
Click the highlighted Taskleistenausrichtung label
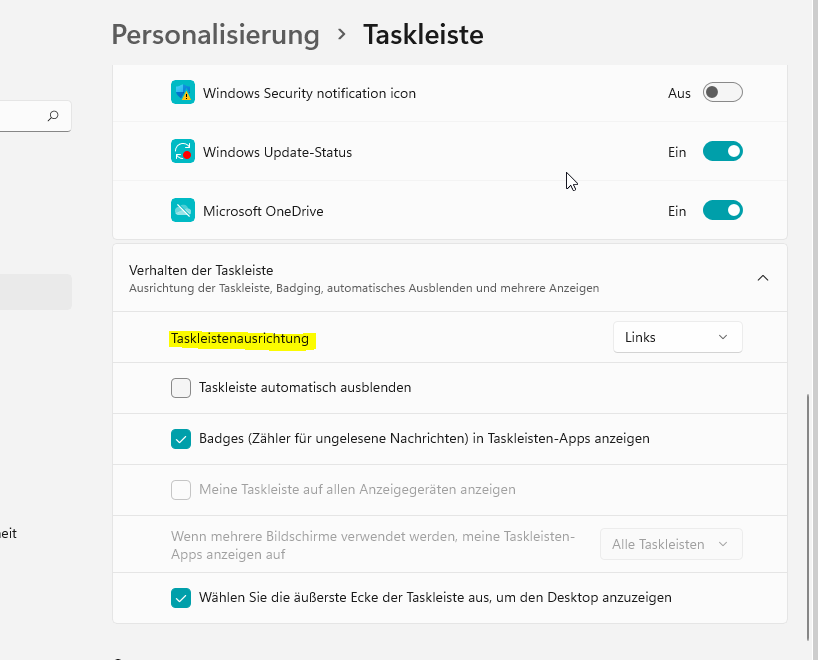pyautogui.click(x=240, y=338)
